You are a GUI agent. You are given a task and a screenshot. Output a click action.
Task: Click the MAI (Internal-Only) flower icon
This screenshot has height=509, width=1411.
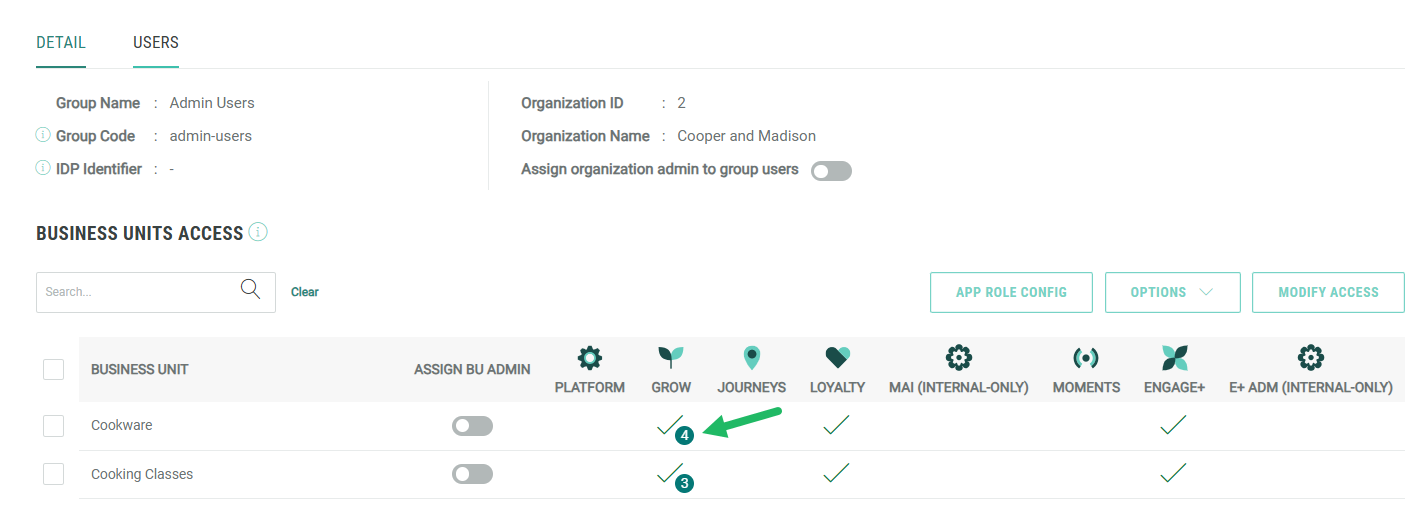(958, 358)
